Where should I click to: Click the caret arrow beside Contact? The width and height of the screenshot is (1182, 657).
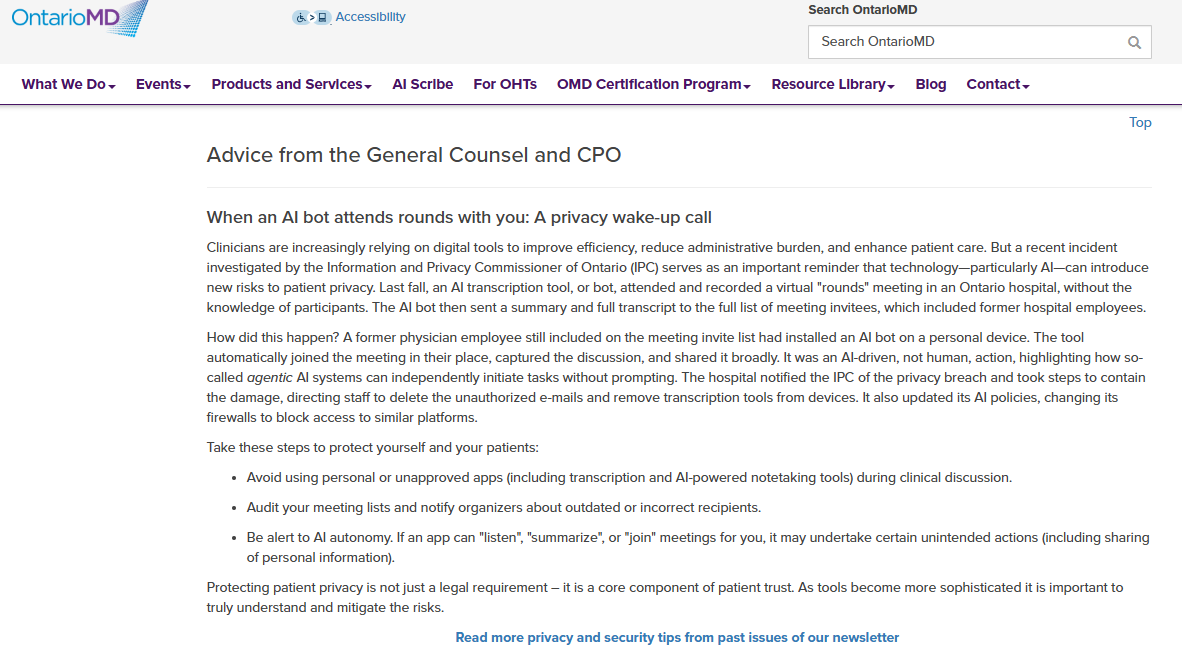tap(1026, 86)
